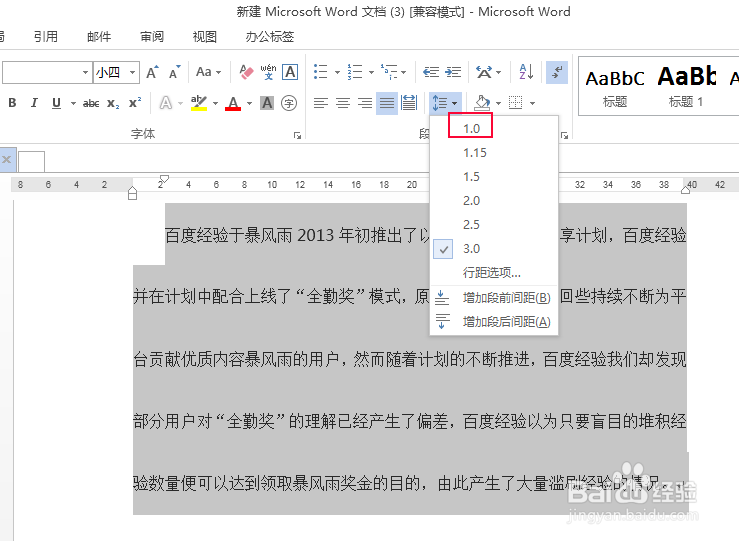
Task: Apply the 标题 1 style from gallery
Action: pyautogui.click(x=686, y=88)
